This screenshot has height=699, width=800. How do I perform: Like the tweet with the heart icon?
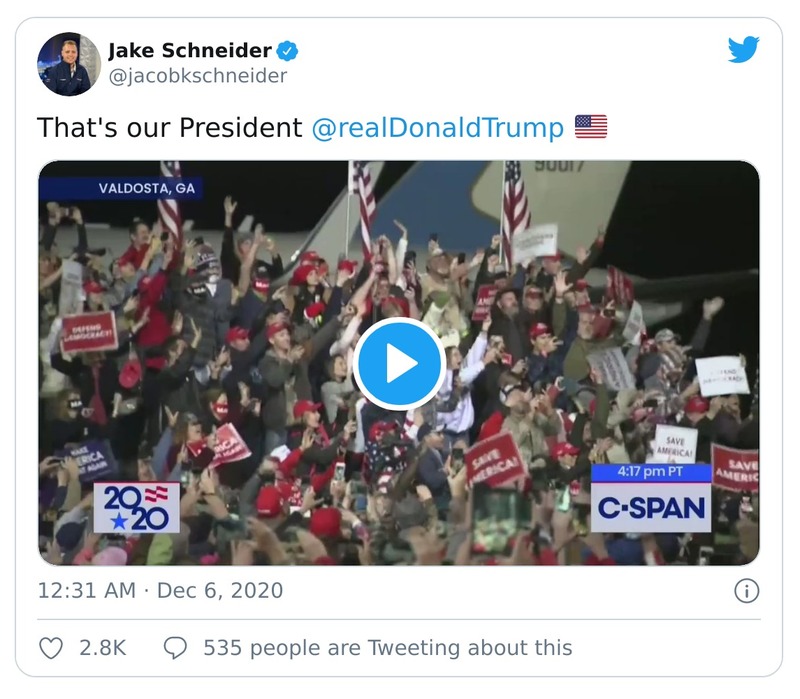coord(50,648)
